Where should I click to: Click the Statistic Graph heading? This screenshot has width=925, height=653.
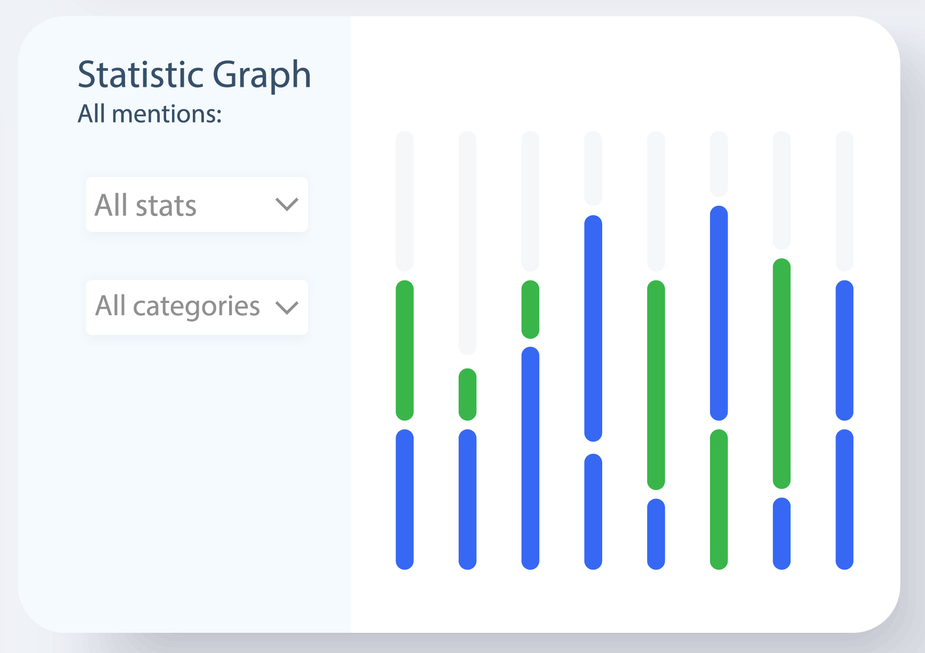coord(194,75)
